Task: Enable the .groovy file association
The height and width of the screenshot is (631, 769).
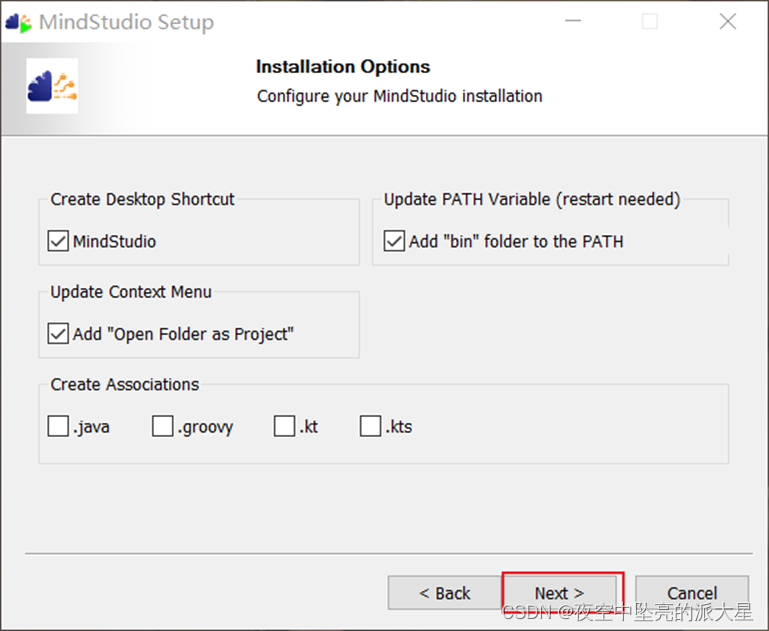Action: pyautogui.click(x=162, y=426)
